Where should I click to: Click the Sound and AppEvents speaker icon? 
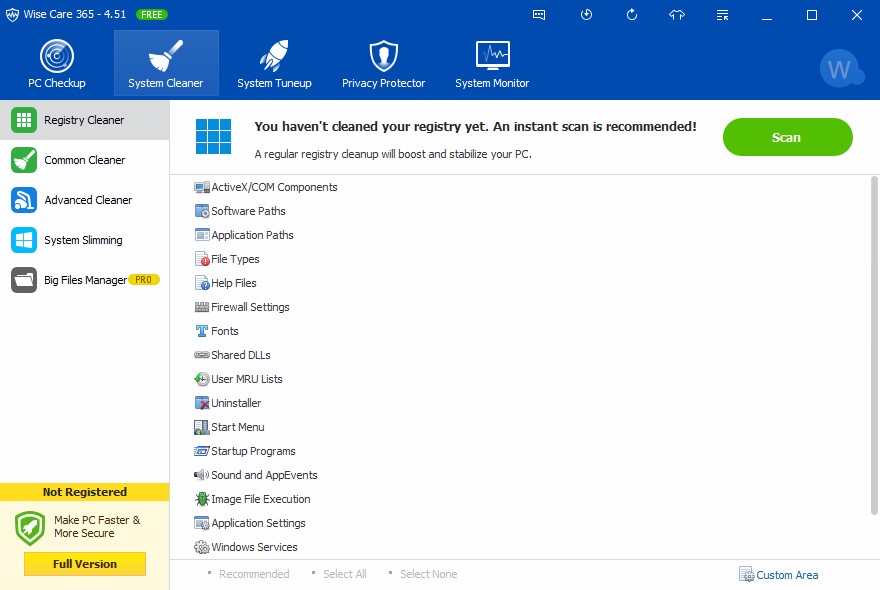[201, 475]
